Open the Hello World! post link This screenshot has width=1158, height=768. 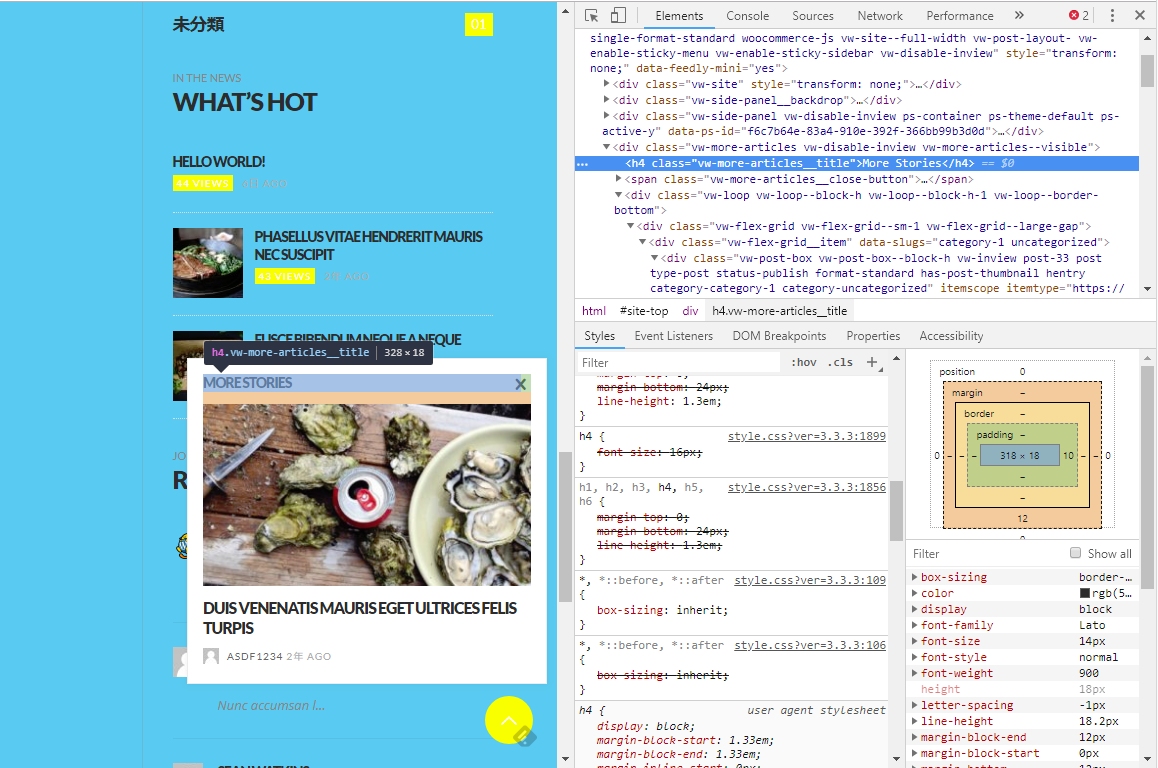pyautogui.click(x=219, y=161)
